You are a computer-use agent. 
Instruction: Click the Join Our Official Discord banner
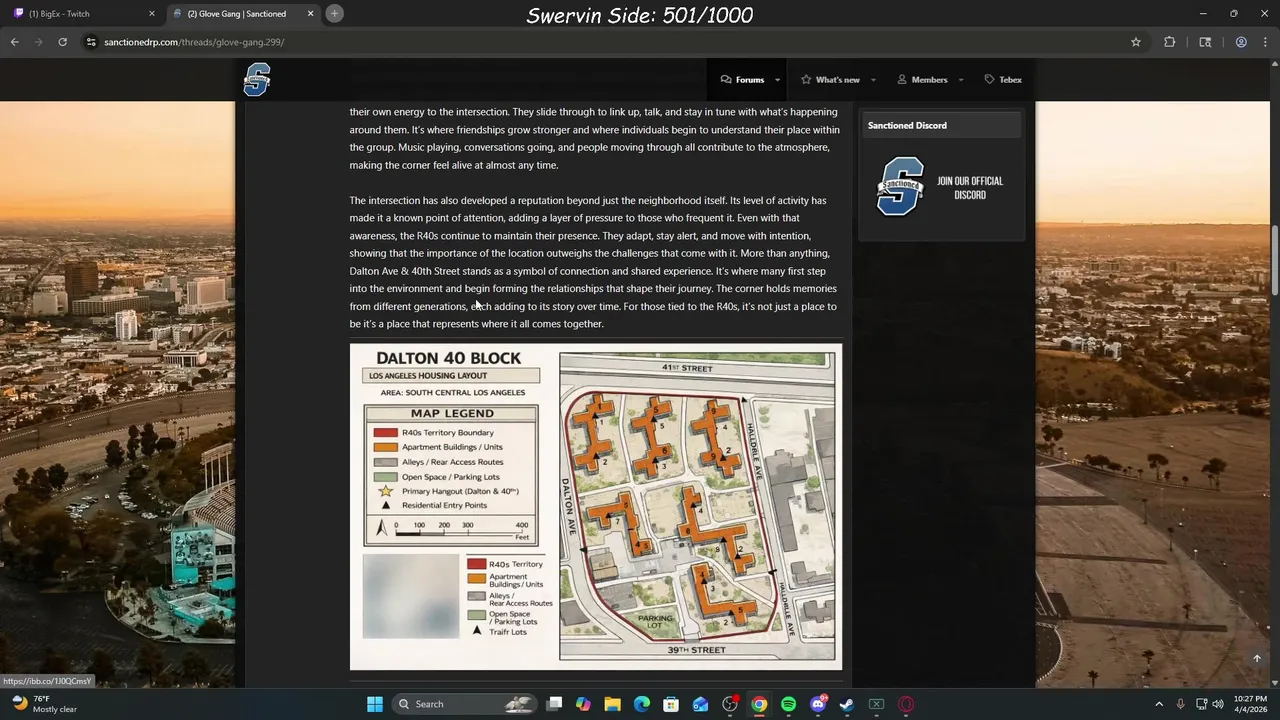(x=941, y=188)
